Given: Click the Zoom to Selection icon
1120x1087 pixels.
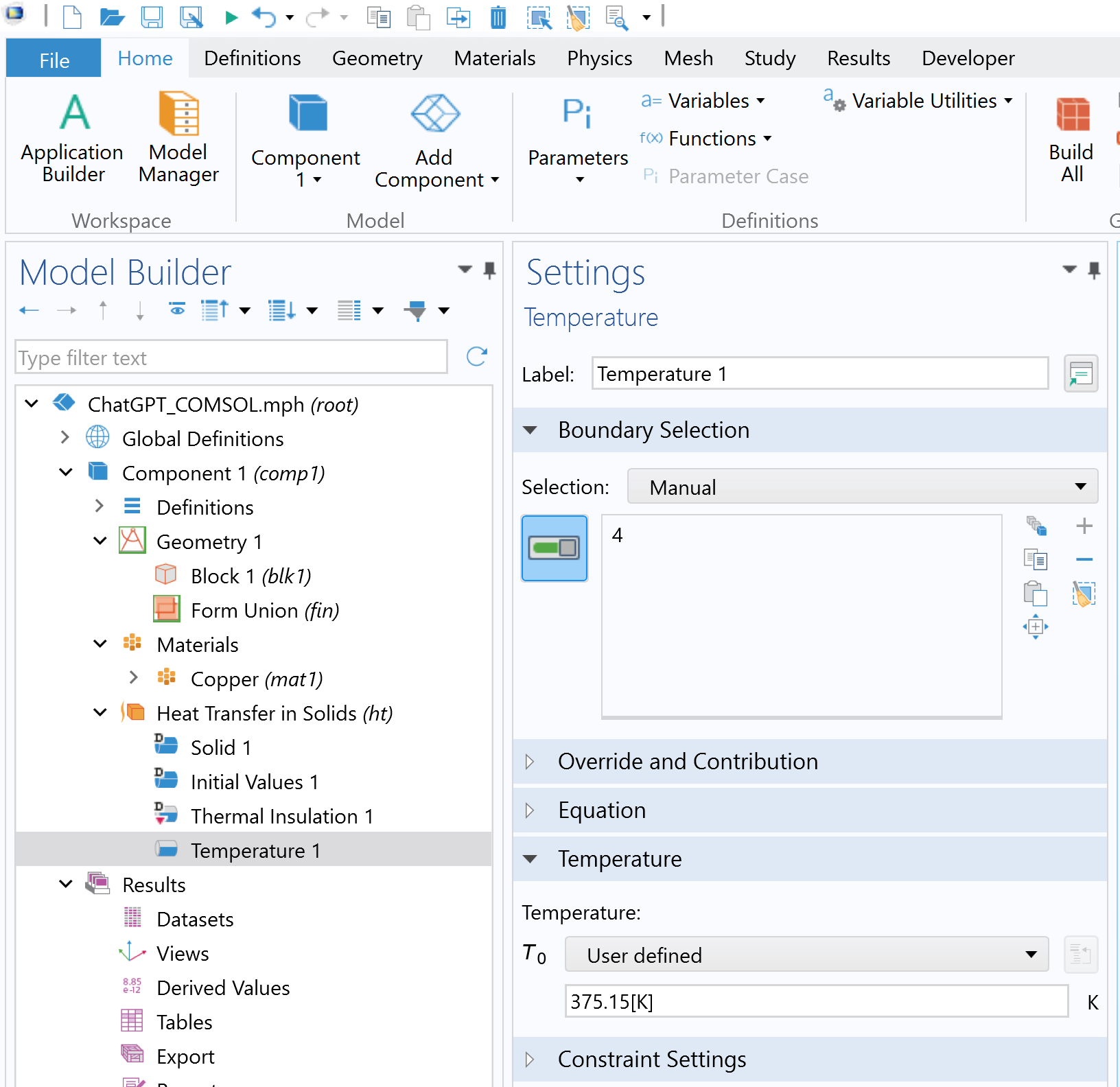Looking at the screenshot, I should 1036,627.
